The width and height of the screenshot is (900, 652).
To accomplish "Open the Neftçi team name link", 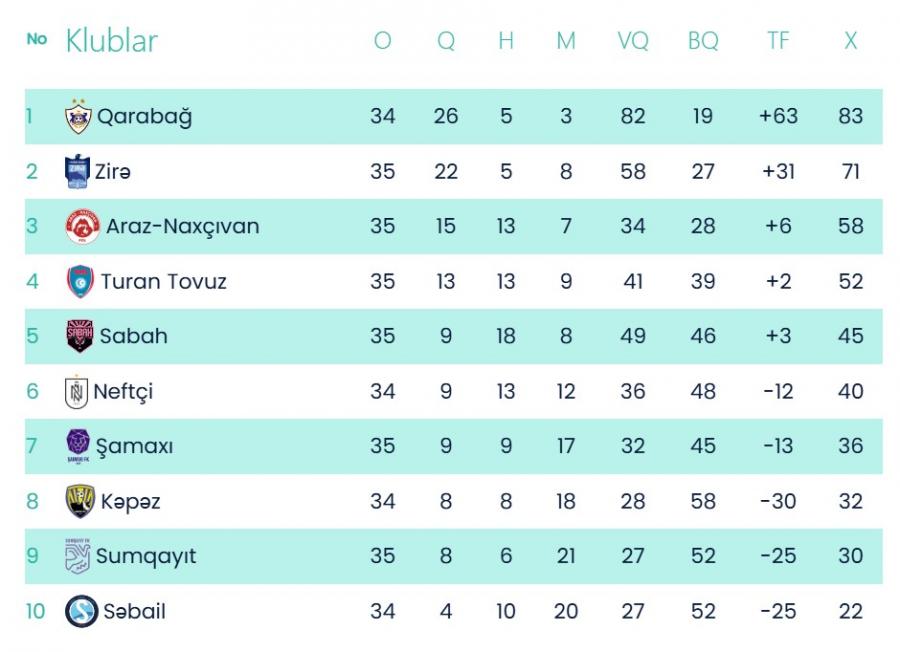I will [x=123, y=392].
